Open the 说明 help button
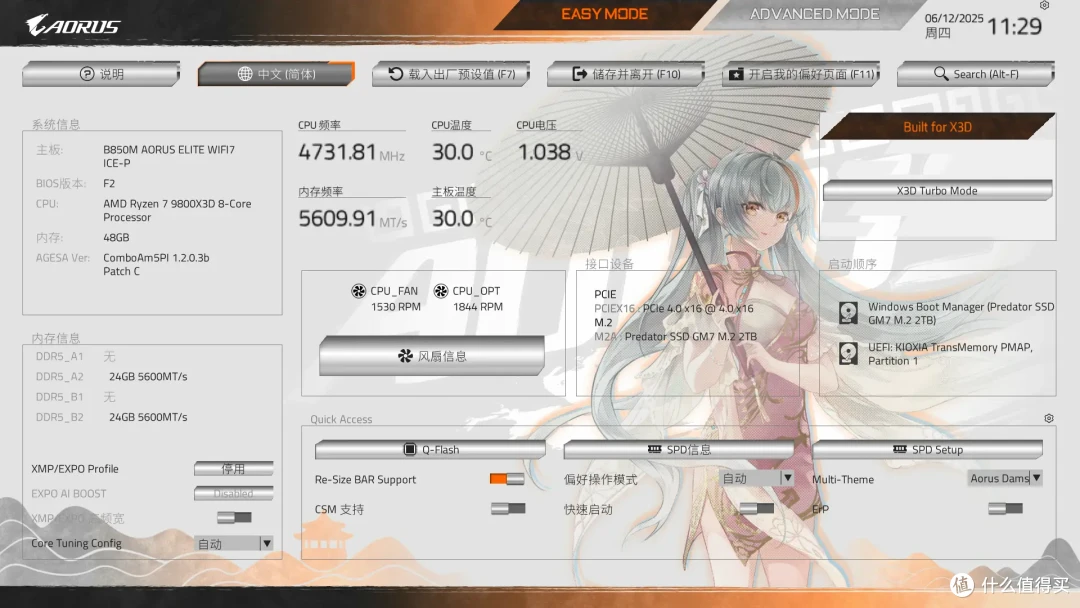Image resolution: width=1080 pixels, height=608 pixels. tap(101, 74)
